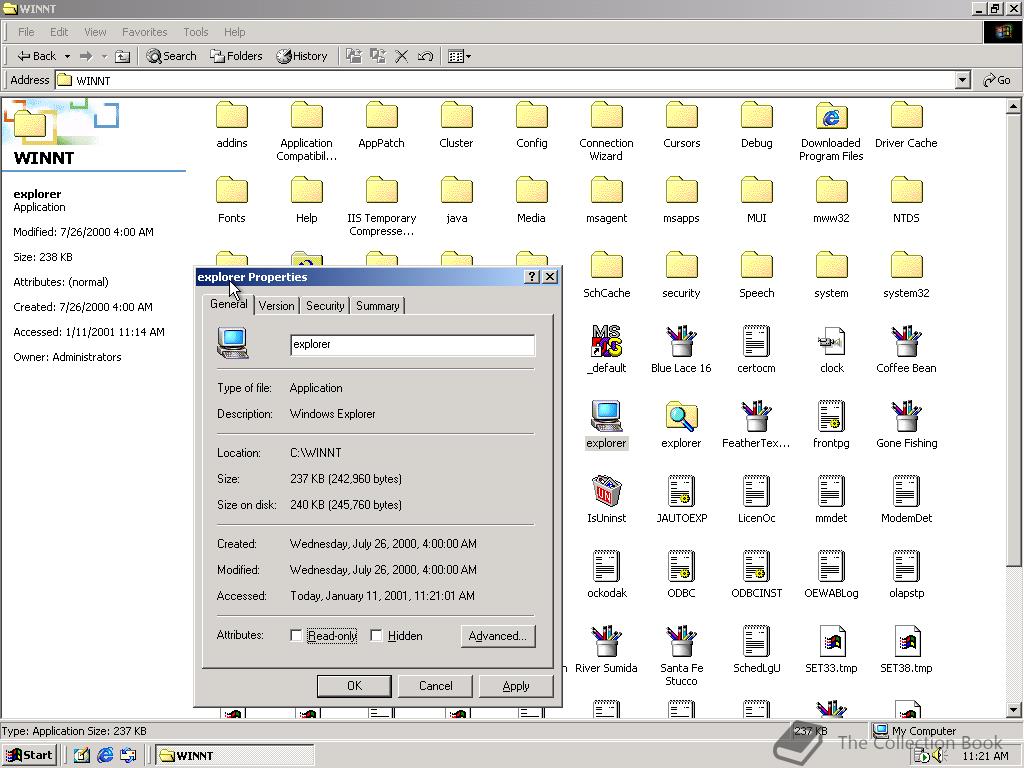Click the Move To toolbar icon
The image size is (1024, 768).
point(353,56)
